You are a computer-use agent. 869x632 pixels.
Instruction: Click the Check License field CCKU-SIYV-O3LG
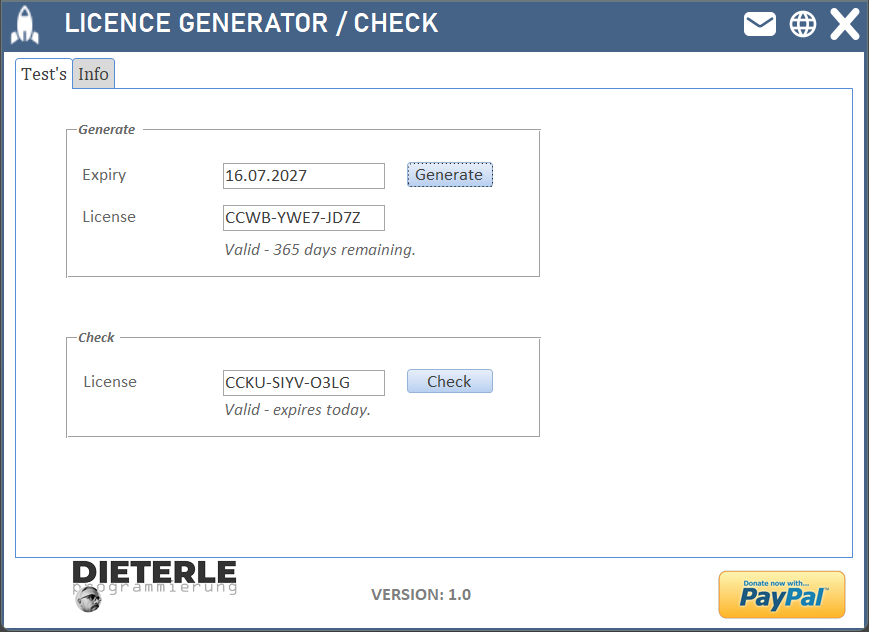pyautogui.click(x=304, y=383)
